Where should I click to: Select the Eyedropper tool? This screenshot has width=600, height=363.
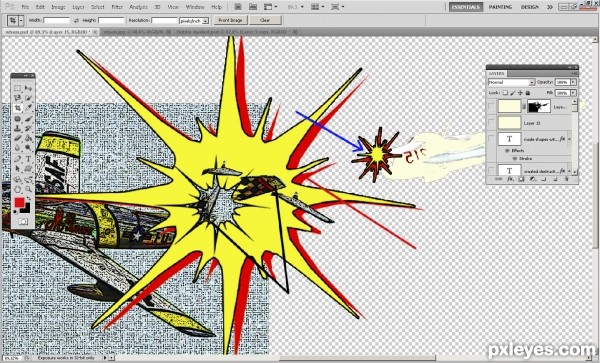coord(29,107)
